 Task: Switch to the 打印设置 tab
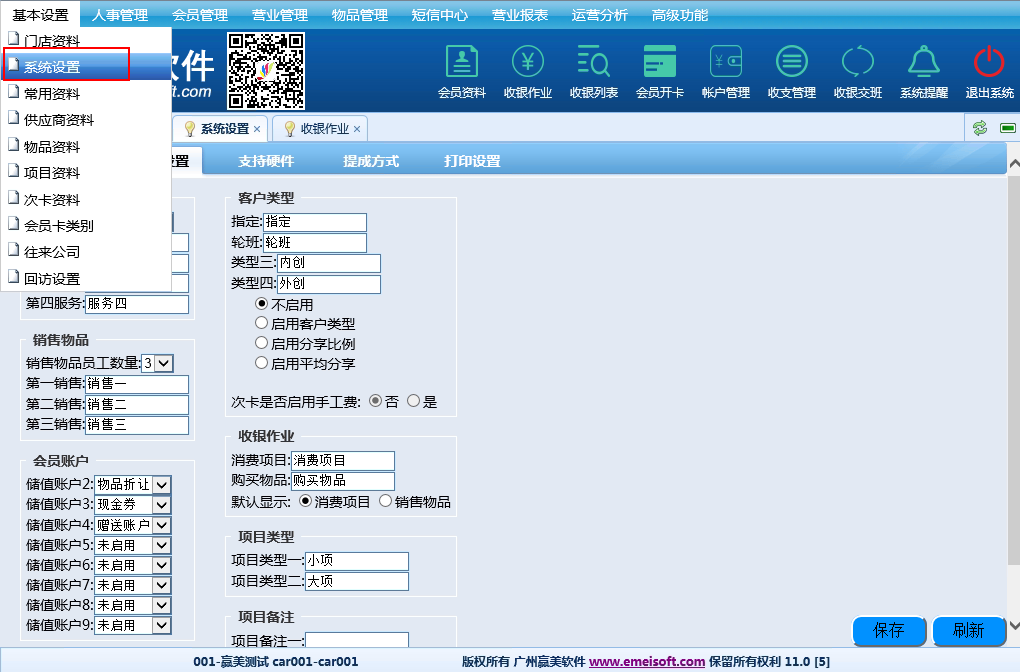point(472,162)
